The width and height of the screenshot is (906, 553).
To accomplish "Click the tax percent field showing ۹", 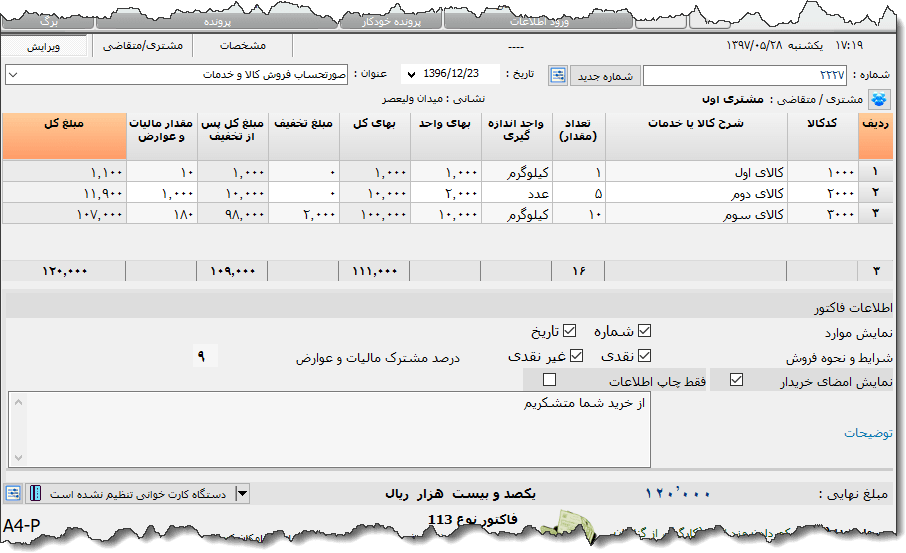I will pyautogui.click(x=206, y=356).
